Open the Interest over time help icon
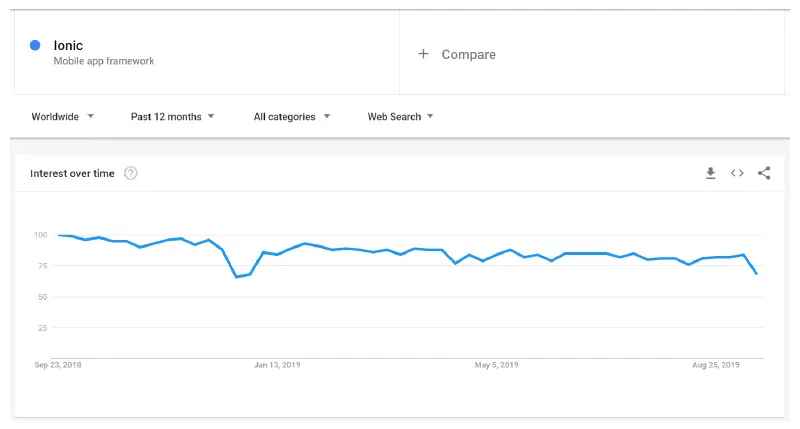Viewport: 800px width, 429px height. pos(130,173)
